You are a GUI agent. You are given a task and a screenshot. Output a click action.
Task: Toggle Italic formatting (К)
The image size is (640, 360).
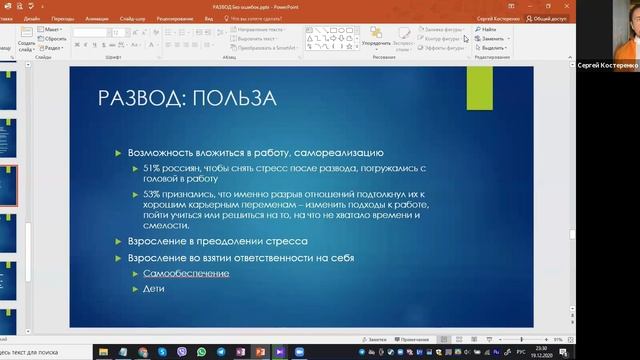click(85, 45)
